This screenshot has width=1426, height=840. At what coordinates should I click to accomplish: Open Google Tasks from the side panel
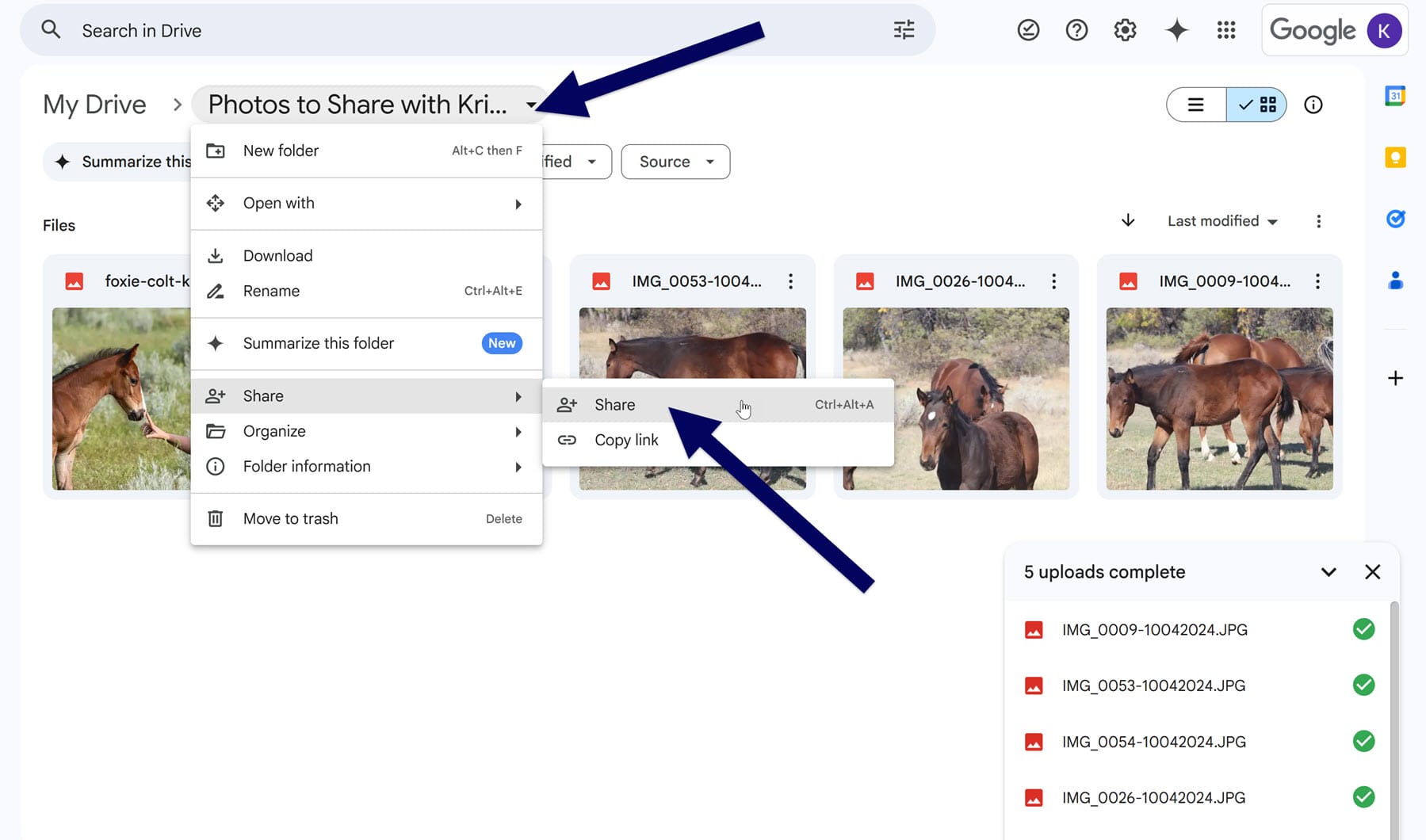point(1396,219)
